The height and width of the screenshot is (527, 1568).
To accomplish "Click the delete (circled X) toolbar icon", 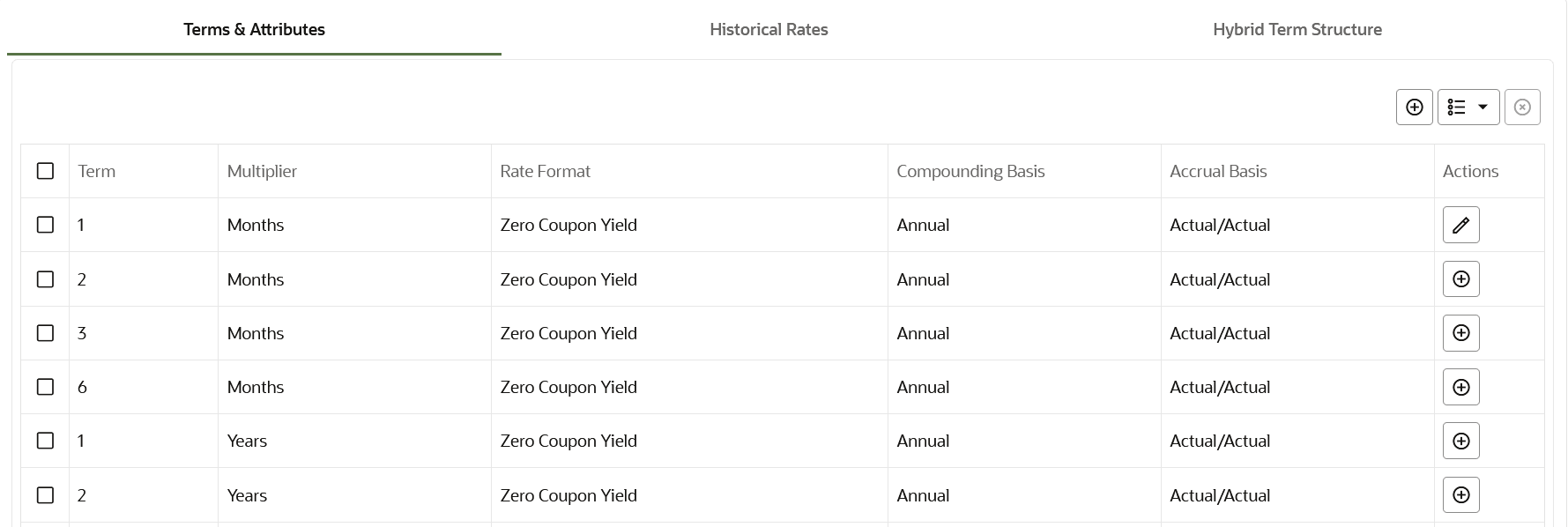I will [1522, 107].
